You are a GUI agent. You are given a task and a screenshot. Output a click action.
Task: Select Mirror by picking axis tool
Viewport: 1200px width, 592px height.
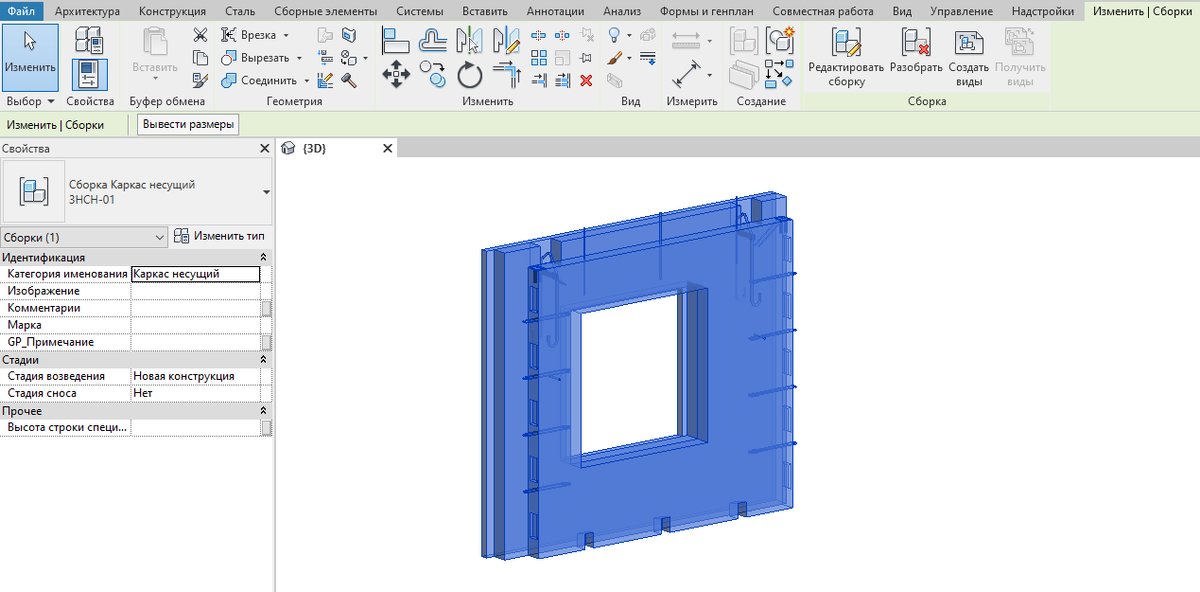(x=469, y=41)
